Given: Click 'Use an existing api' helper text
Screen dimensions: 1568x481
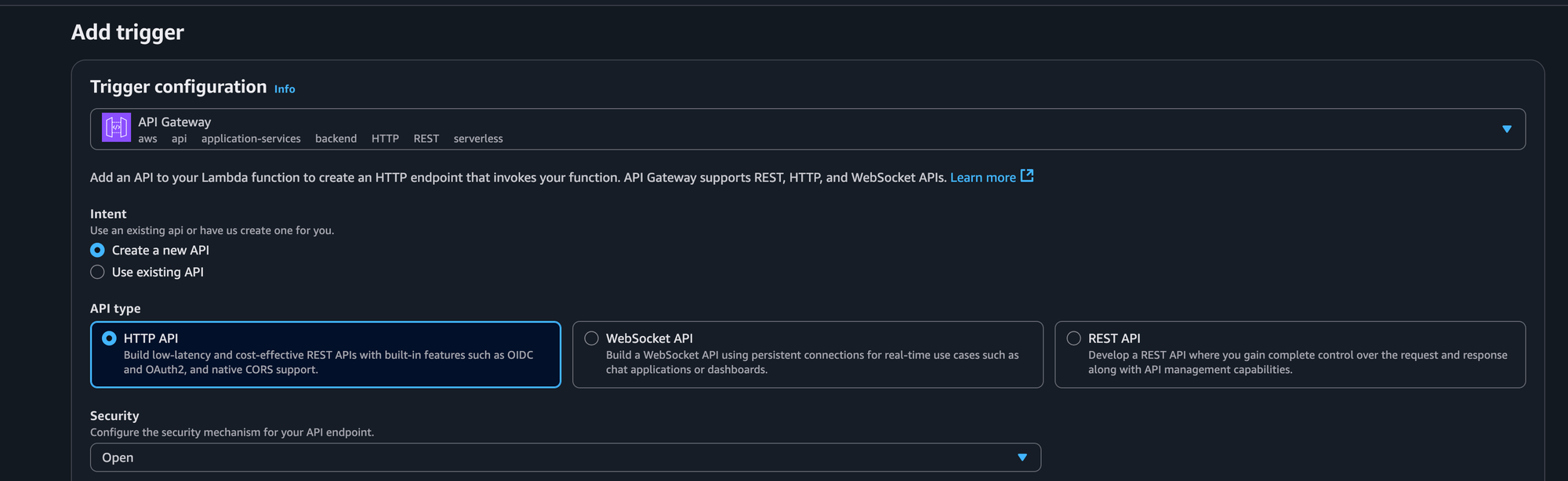Looking at the screenshot, I should click(x=212, y=230).
